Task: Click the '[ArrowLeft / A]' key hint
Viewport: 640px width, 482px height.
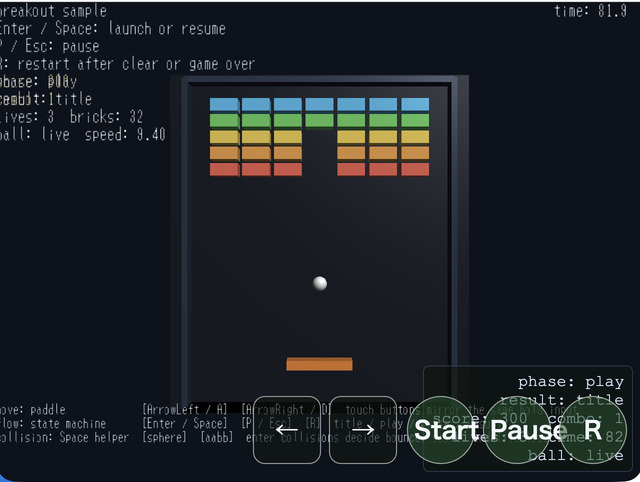Action: (x=184, y=409)
